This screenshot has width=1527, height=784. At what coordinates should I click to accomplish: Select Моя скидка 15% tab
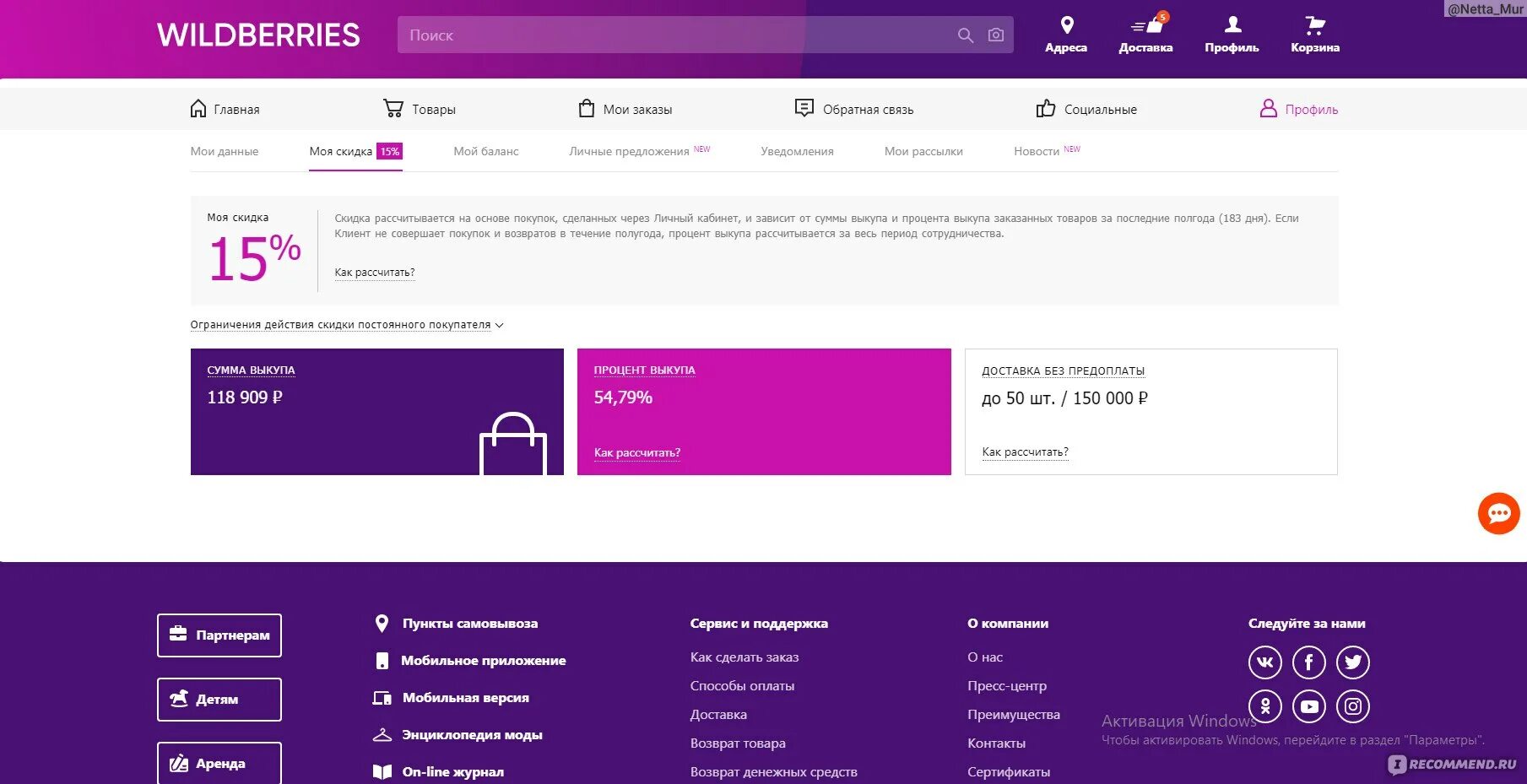pyautogui.click(x=355, y=151)
